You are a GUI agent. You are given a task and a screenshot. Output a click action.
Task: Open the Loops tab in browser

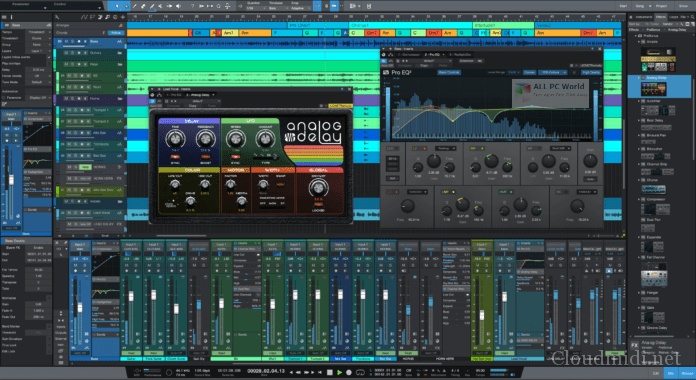tap(673, 17)
